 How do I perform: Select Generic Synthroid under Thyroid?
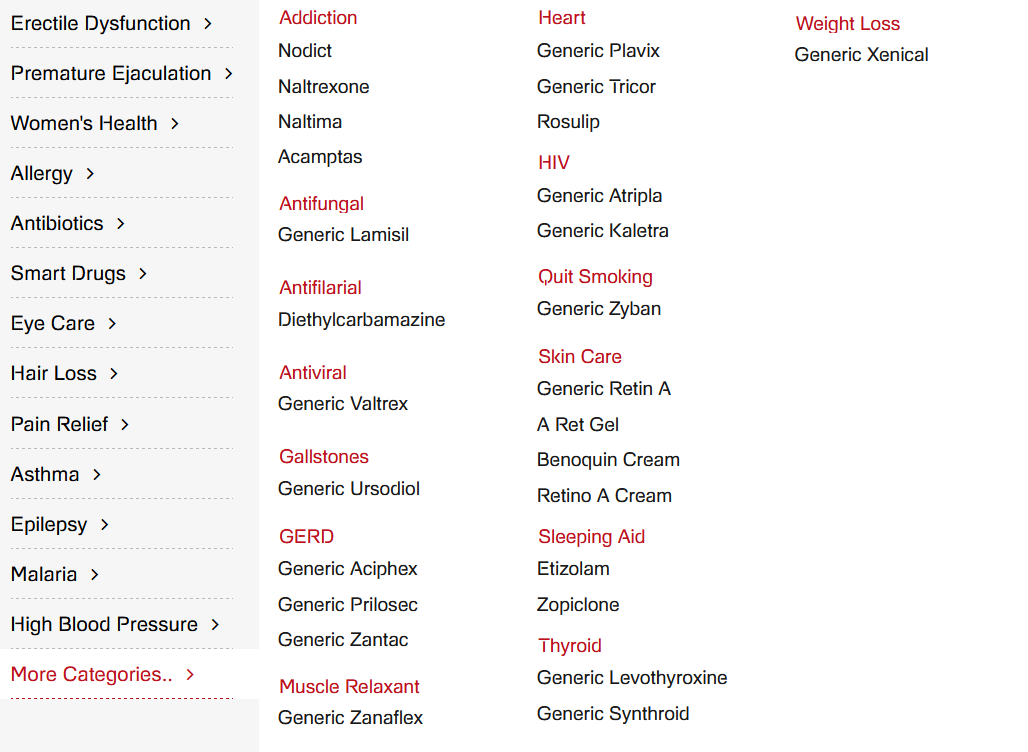(613, 713)
